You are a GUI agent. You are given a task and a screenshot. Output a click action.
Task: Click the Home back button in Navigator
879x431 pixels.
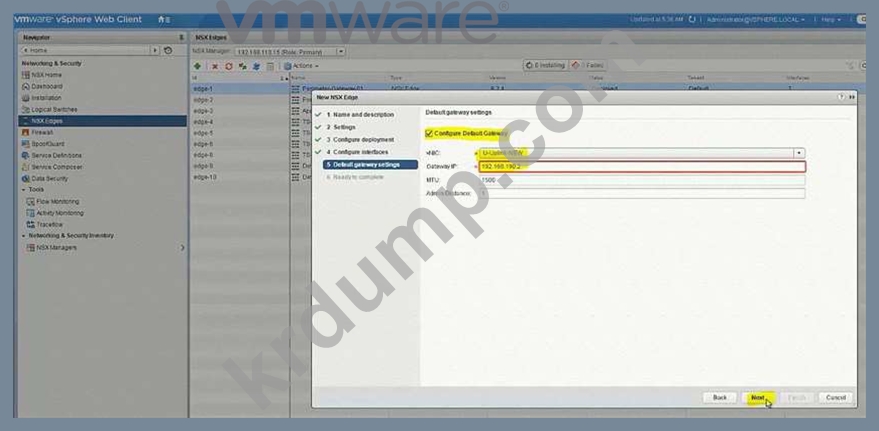coord(85,50)
